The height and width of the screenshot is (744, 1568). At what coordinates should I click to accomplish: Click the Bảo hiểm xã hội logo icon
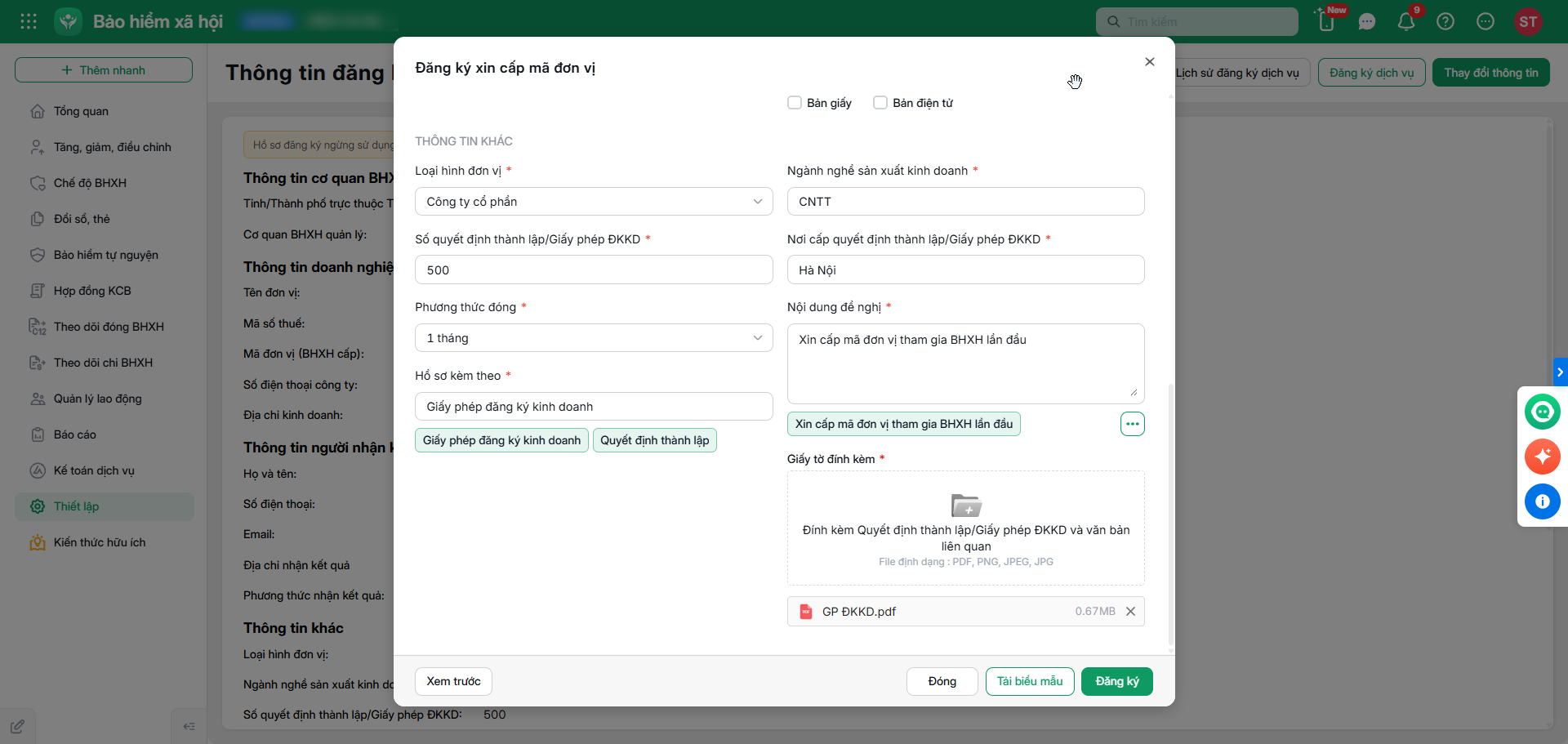pos(69,21)
